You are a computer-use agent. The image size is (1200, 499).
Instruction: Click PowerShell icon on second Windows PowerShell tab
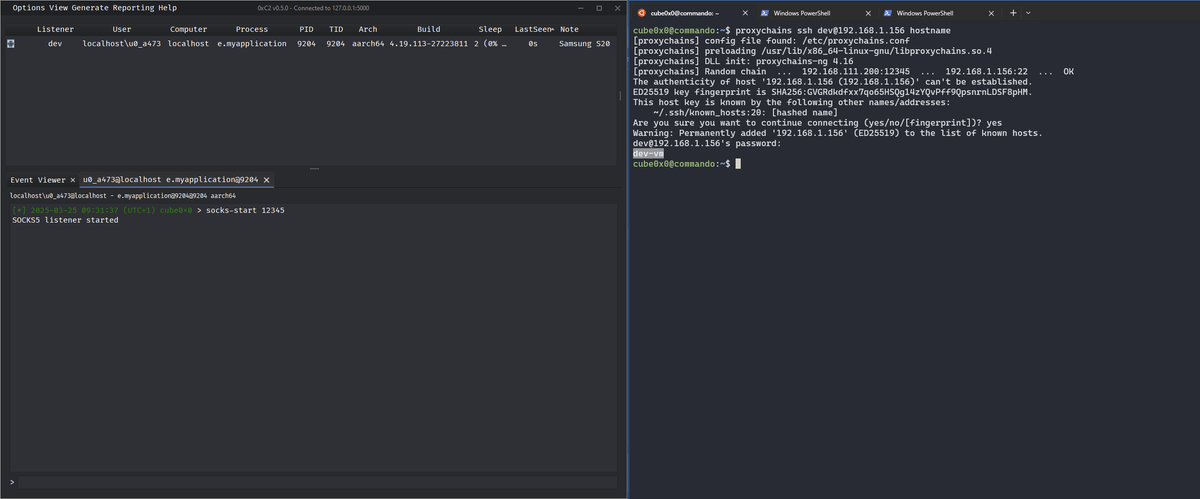pyautogui.click(x=888, y=13)
